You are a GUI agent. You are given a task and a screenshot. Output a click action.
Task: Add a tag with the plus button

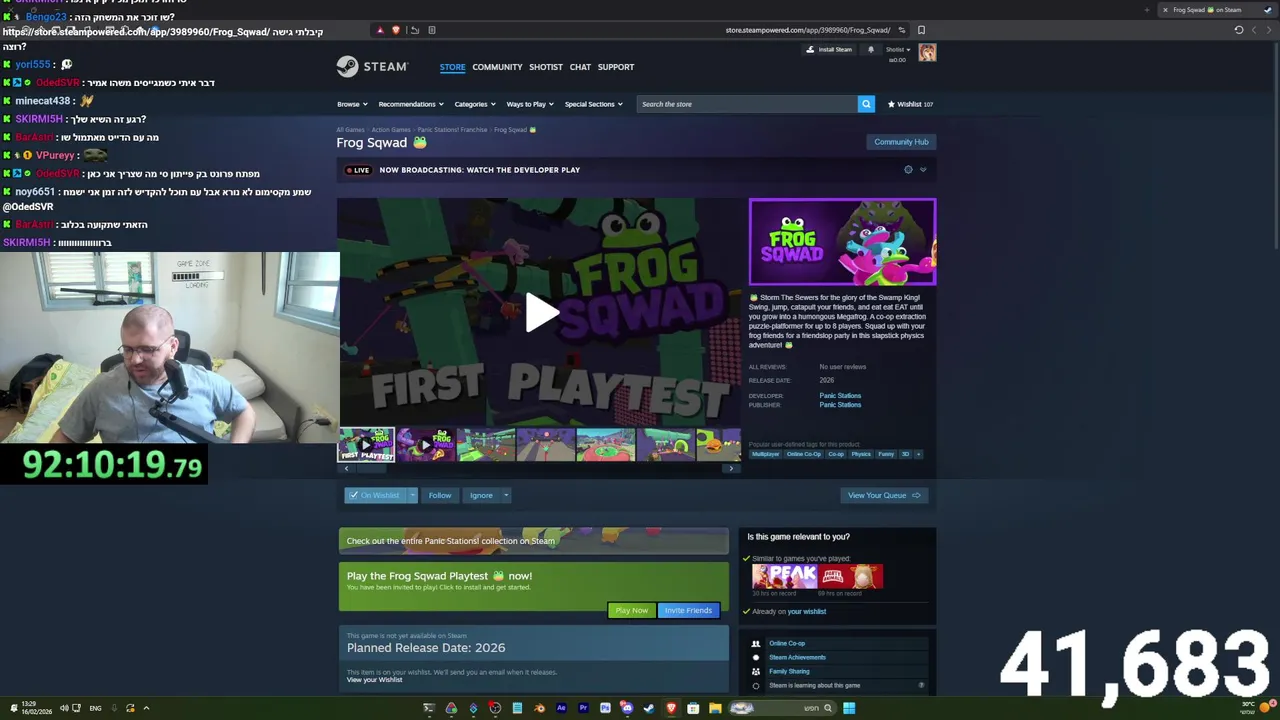coord(918,454)
